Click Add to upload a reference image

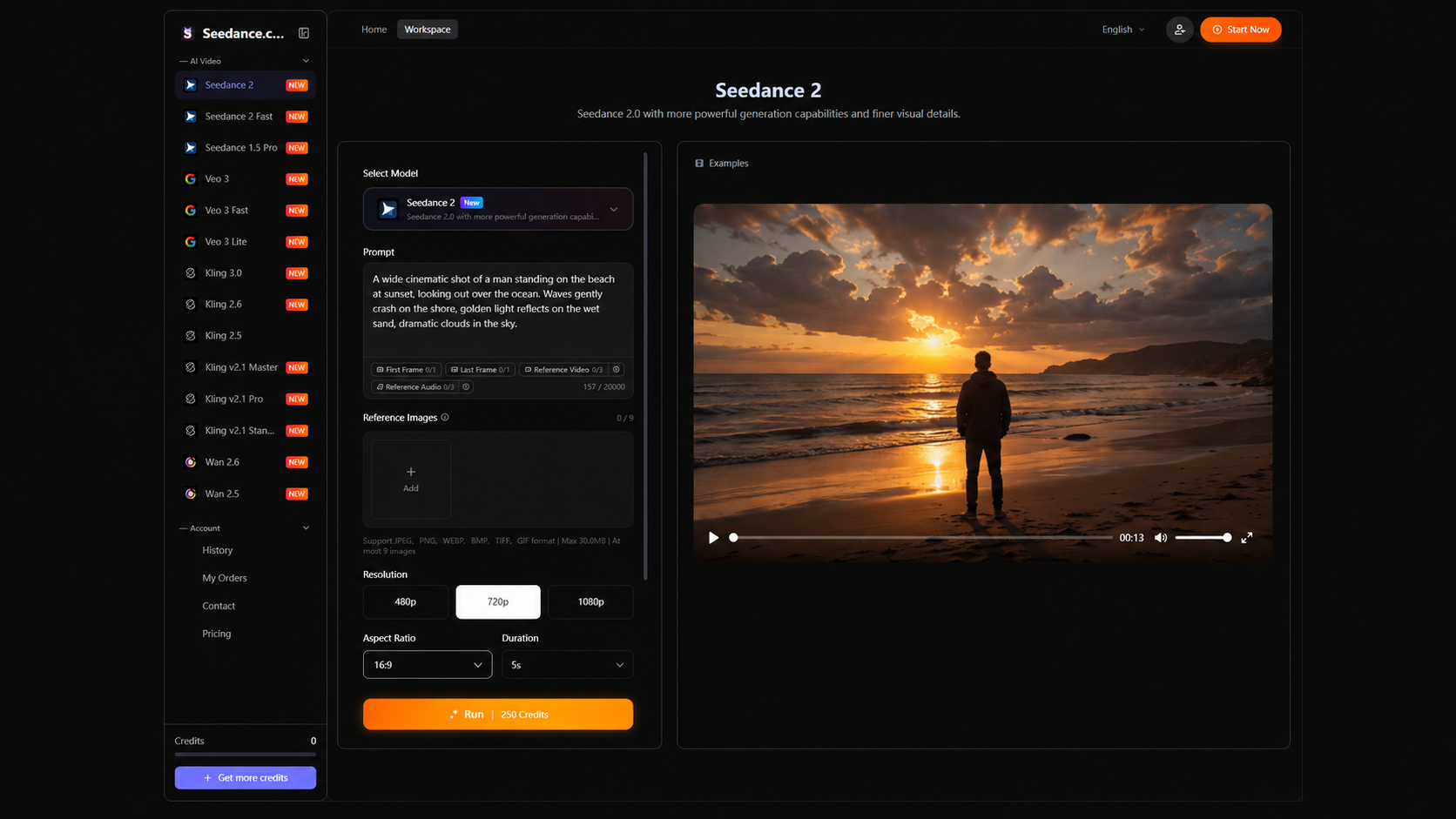coord(411,479)
